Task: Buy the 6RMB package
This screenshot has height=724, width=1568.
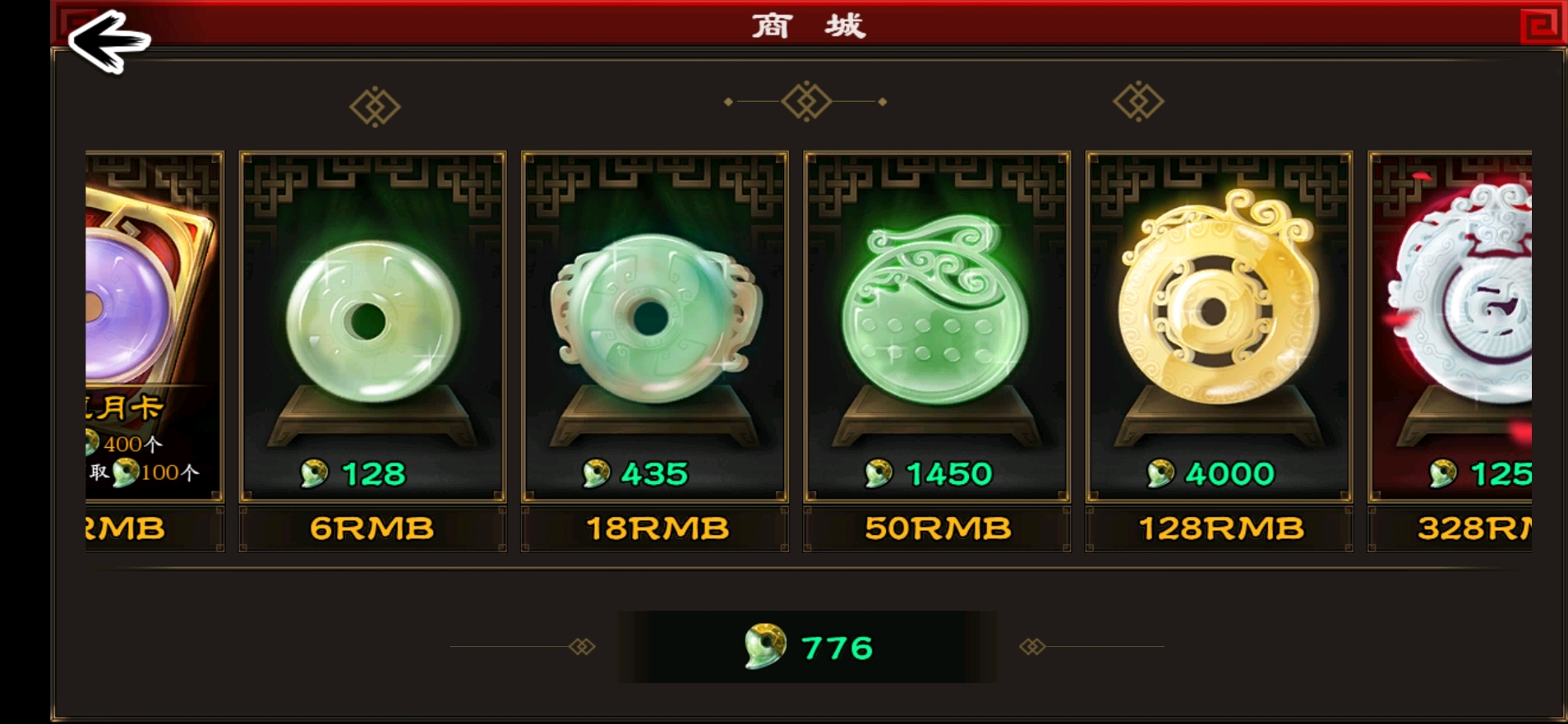Action: [372, 529]
